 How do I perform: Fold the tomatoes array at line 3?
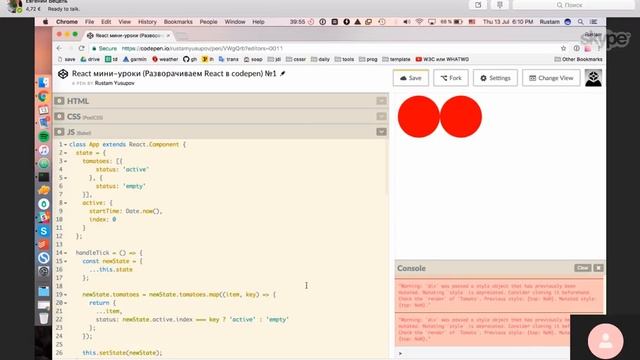point(65,161)
